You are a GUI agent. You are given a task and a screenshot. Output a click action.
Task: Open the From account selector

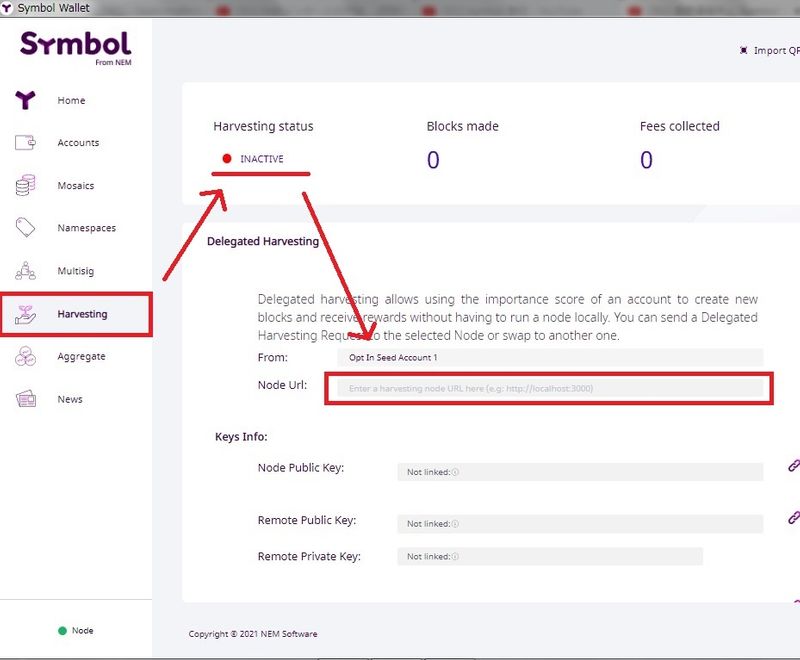548,357
